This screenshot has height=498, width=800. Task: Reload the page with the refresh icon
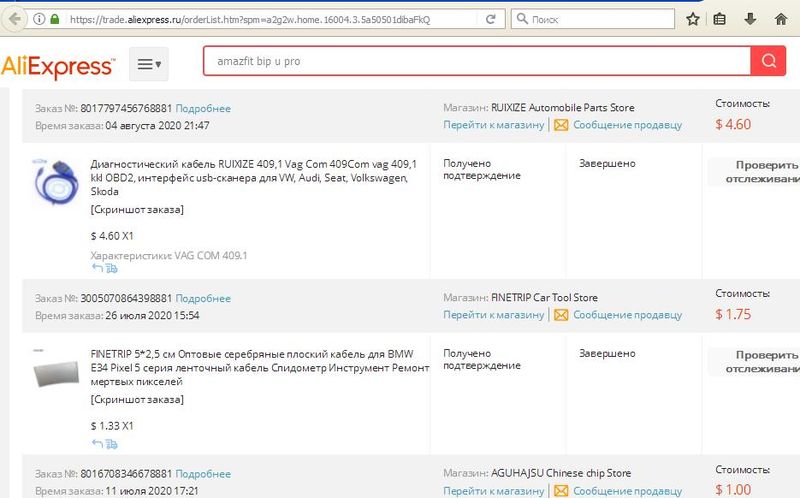[490, 19]
